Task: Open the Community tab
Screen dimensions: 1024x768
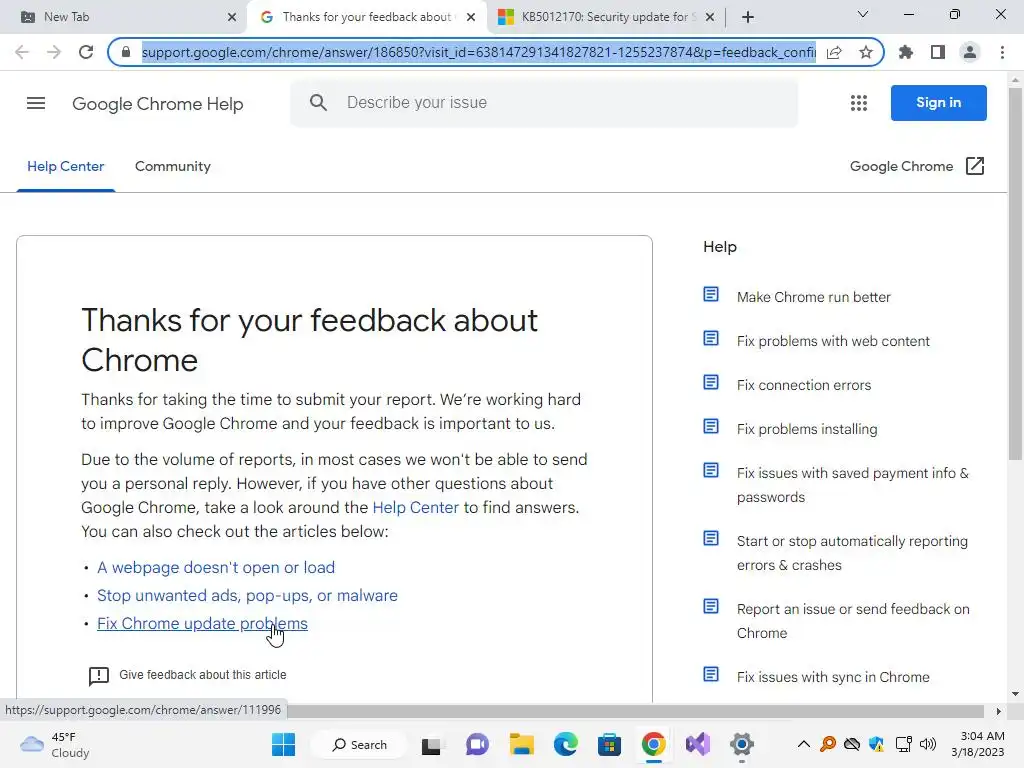Action: [173, 167]
